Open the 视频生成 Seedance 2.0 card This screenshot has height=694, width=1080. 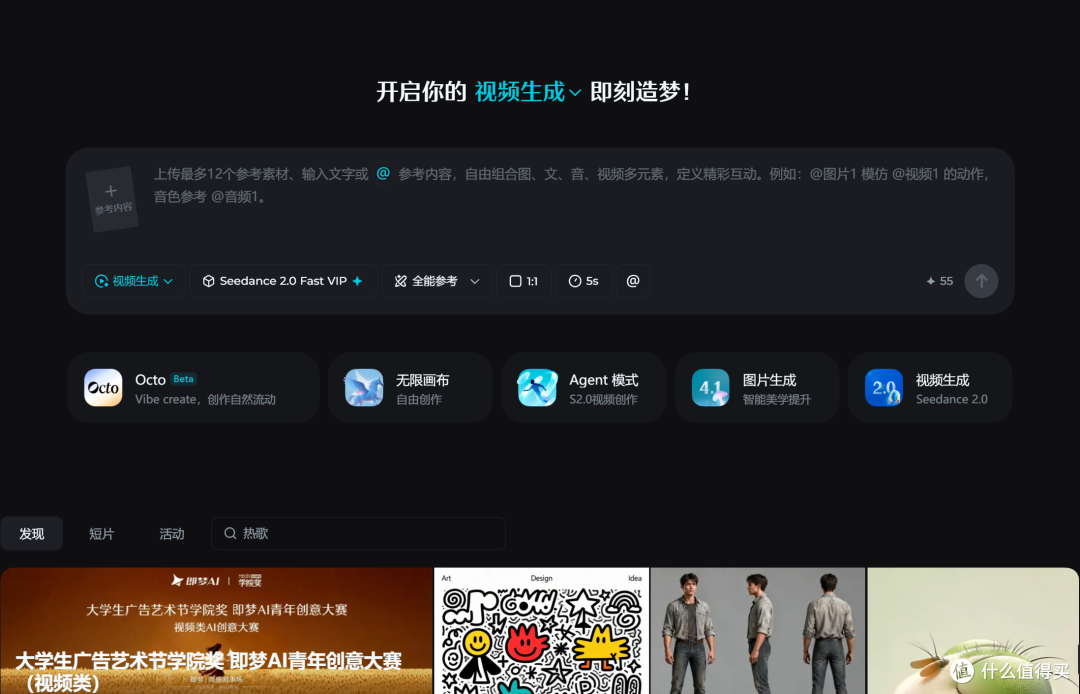[x=930, y=388]
